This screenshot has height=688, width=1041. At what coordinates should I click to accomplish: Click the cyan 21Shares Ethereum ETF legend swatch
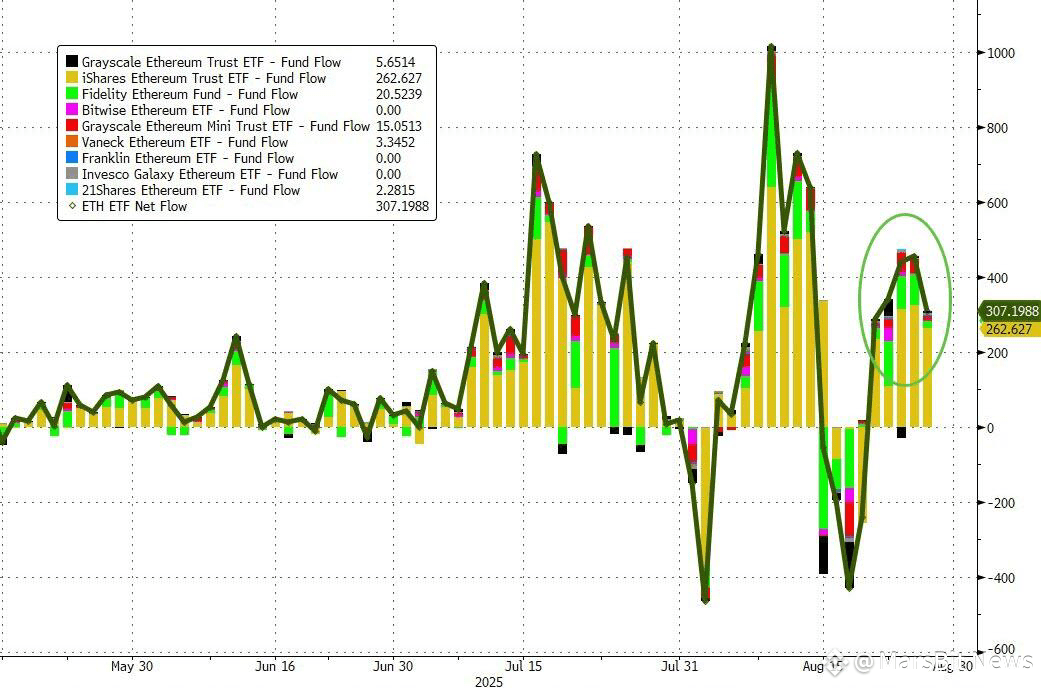point(72,189)
